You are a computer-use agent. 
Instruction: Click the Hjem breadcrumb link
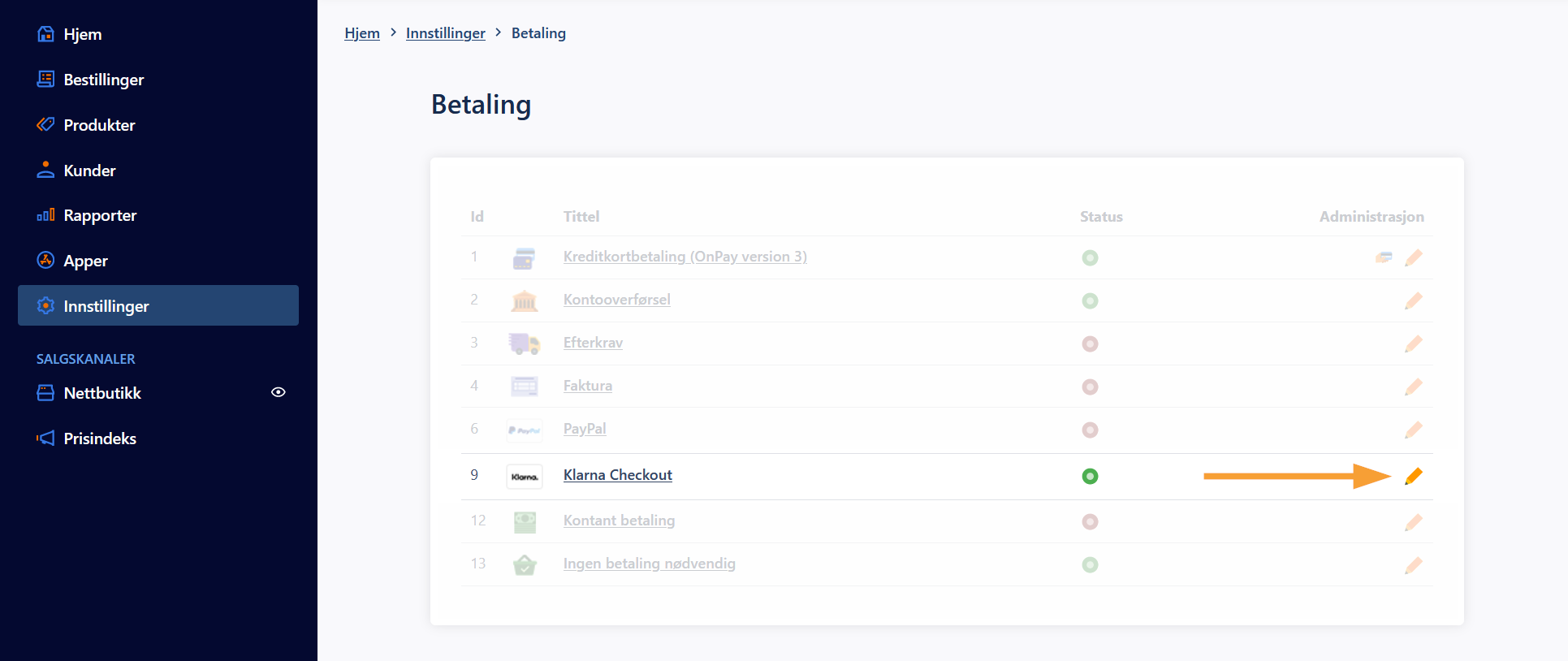point(362,33)
